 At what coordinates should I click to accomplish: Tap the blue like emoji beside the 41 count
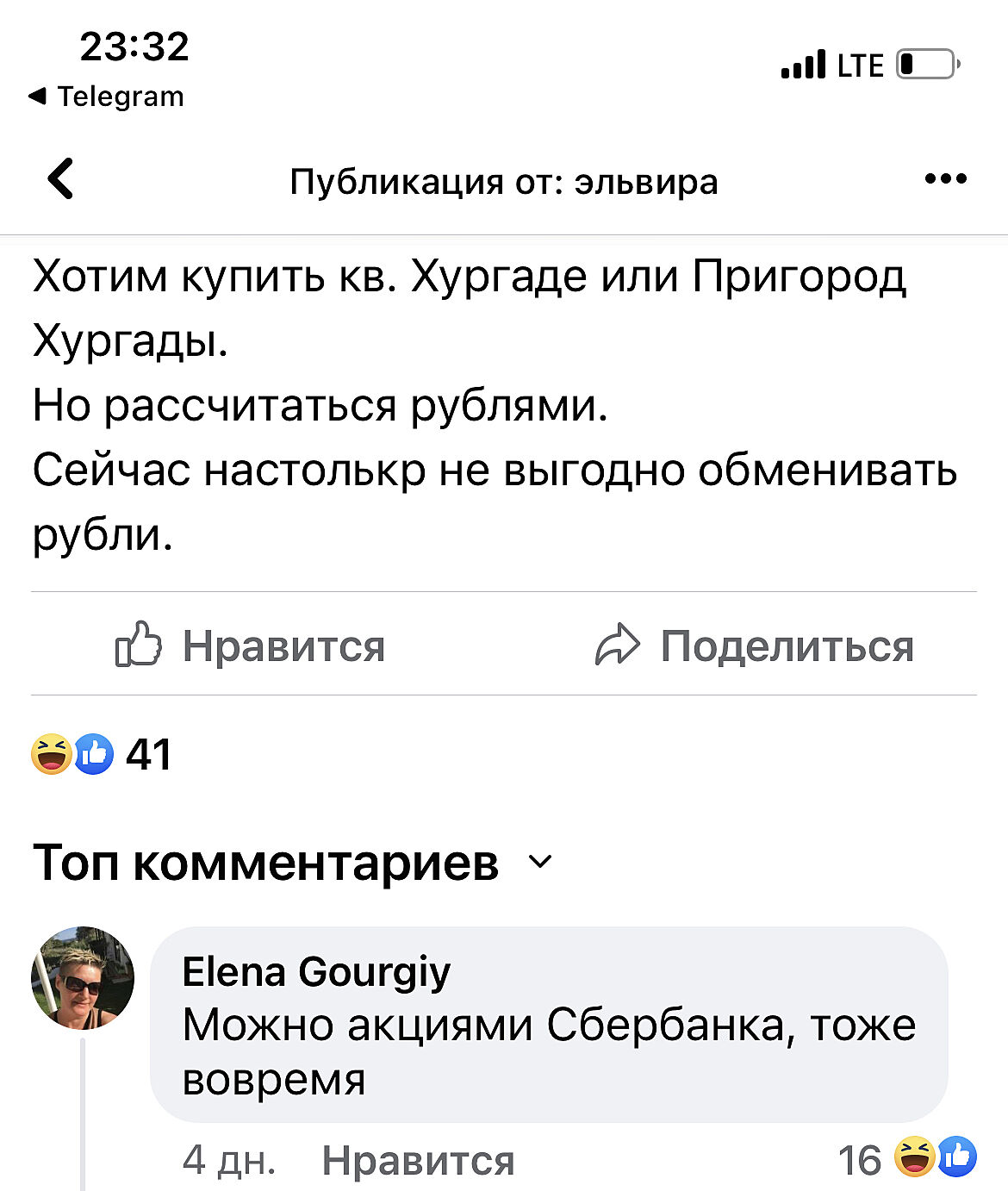point(95,754)
